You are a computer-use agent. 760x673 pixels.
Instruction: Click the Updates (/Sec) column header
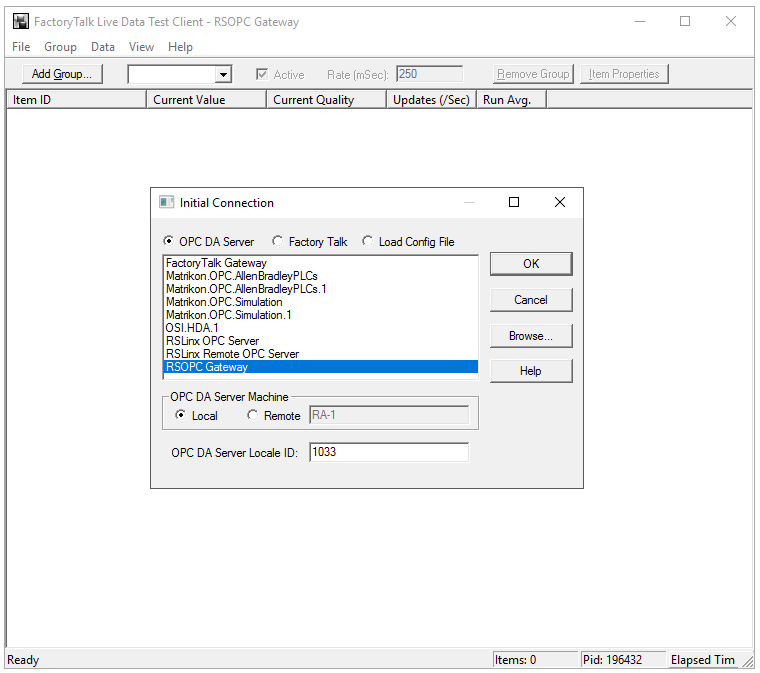point(431,100)
